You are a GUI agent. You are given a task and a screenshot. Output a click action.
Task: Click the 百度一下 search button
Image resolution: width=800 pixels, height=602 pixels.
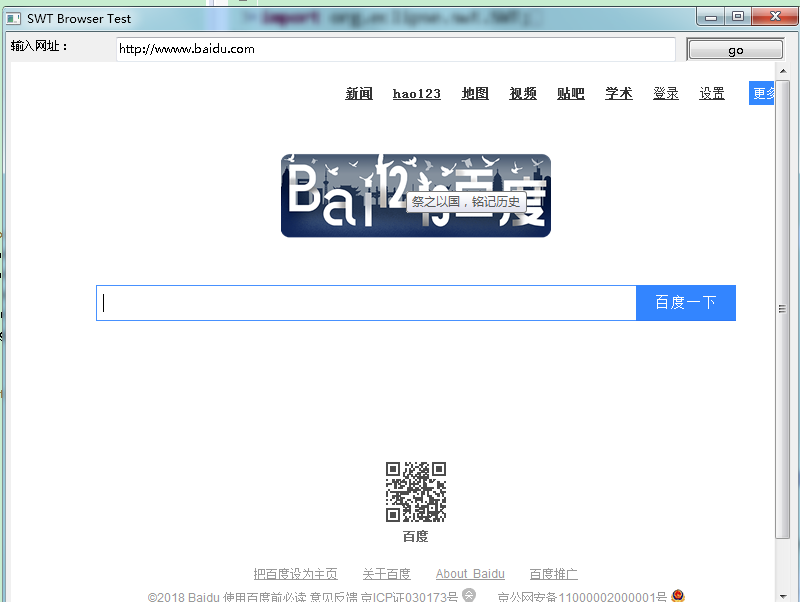[686, 303]
